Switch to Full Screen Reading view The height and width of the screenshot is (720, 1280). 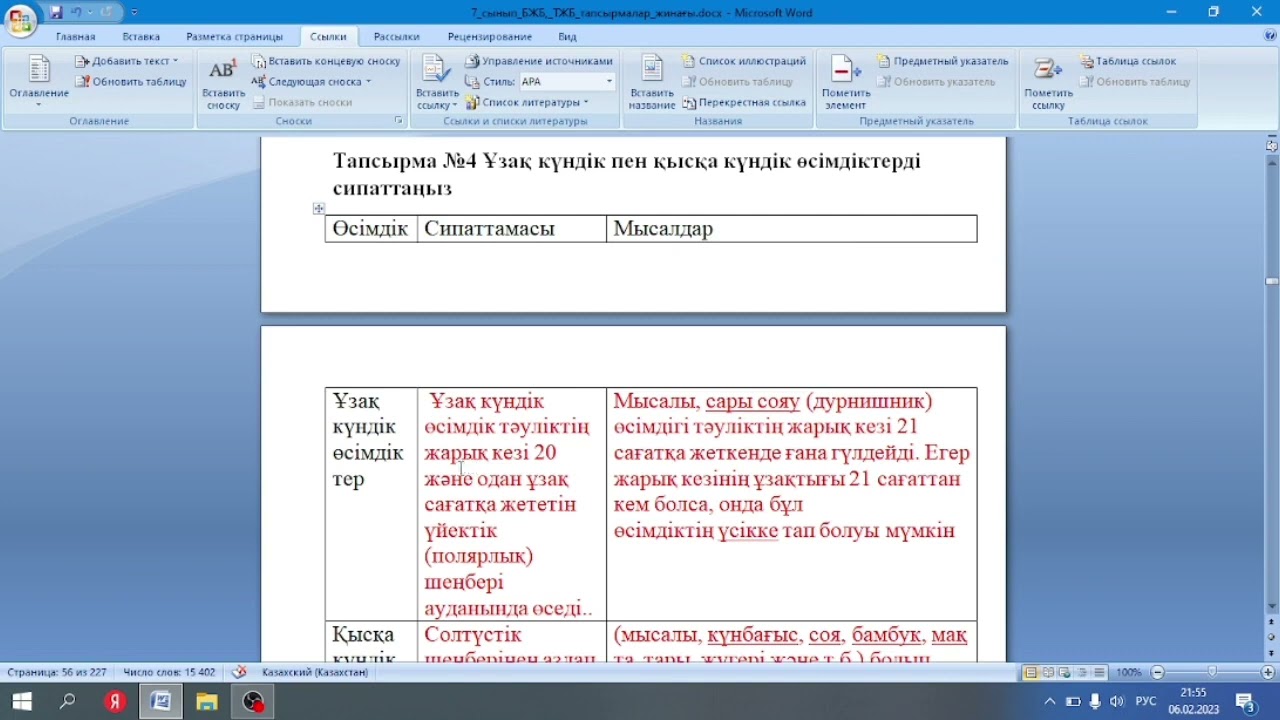tap(1048, 672)
